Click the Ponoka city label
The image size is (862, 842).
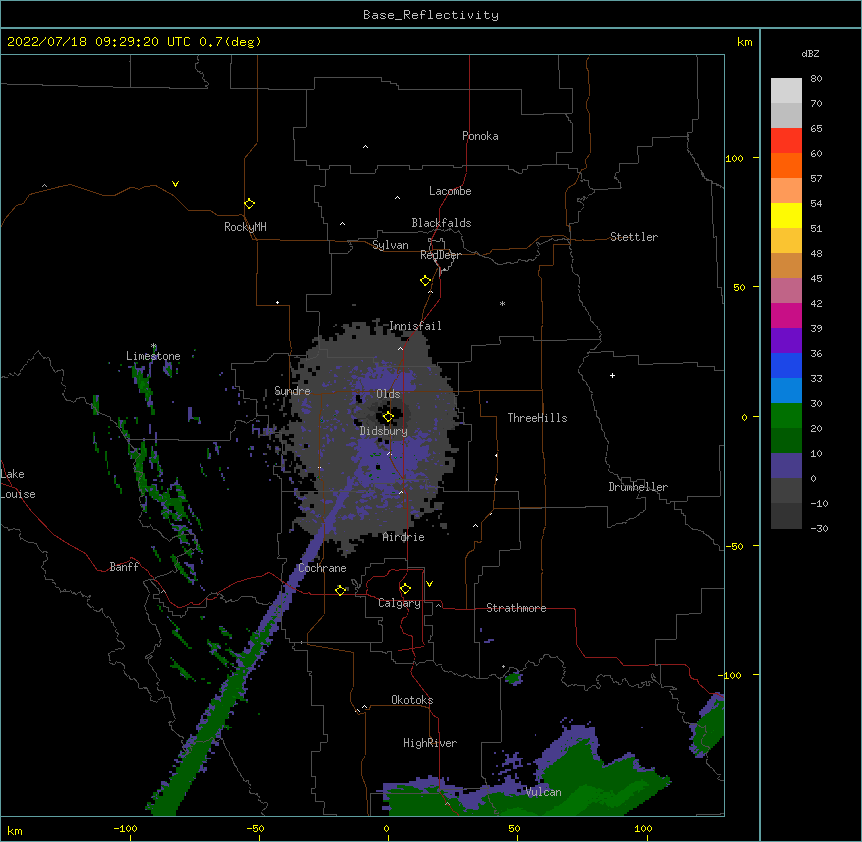(x=480, y=136)
